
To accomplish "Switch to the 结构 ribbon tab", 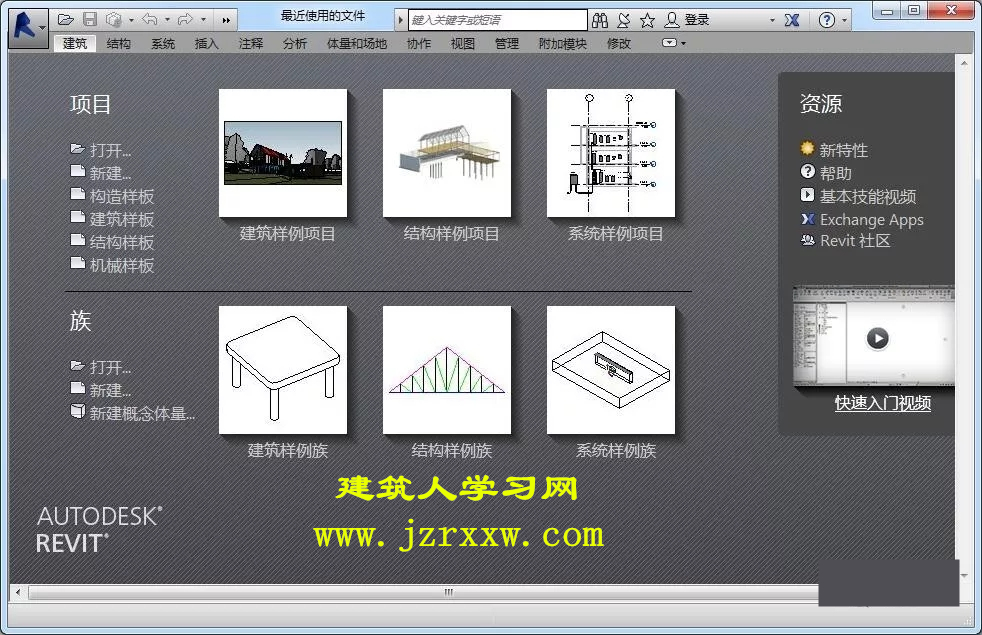I will 119,43.
